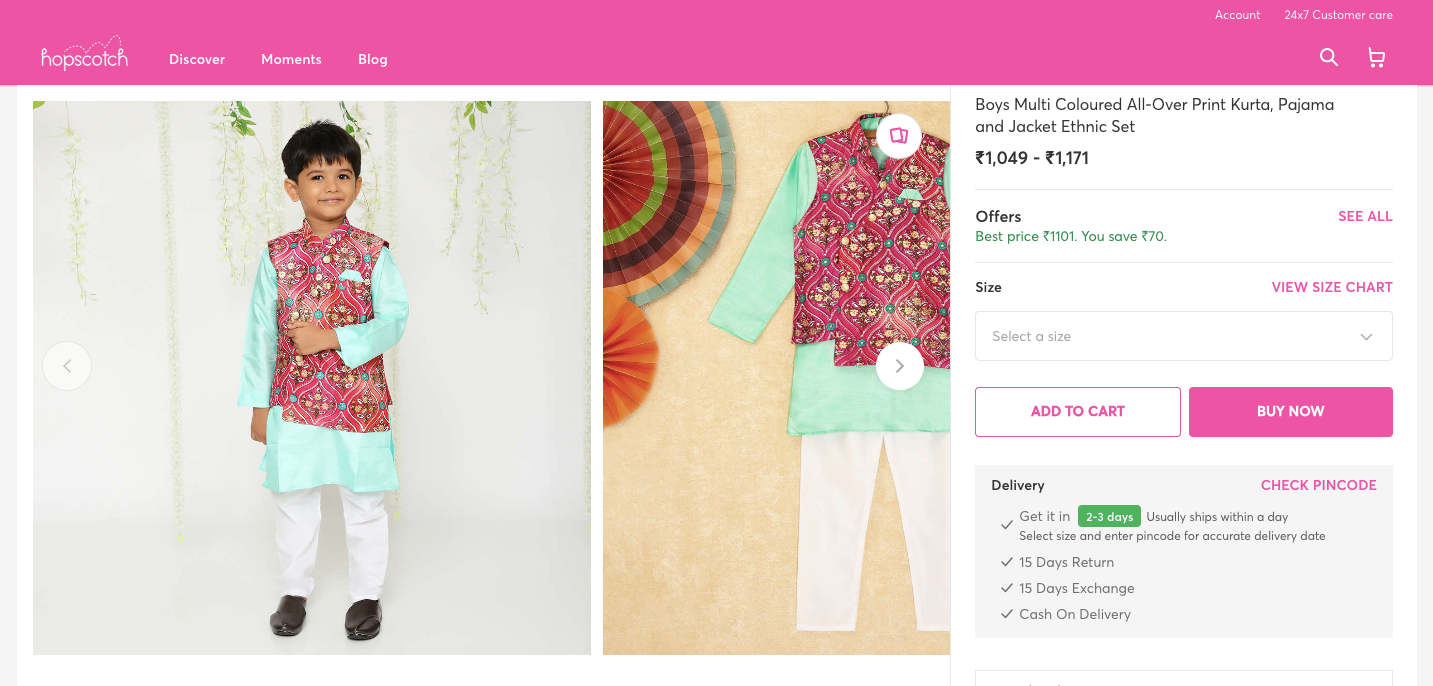Click the Check Pincode link
This screenshot has width=1433, height=686.
(1318, 485)
